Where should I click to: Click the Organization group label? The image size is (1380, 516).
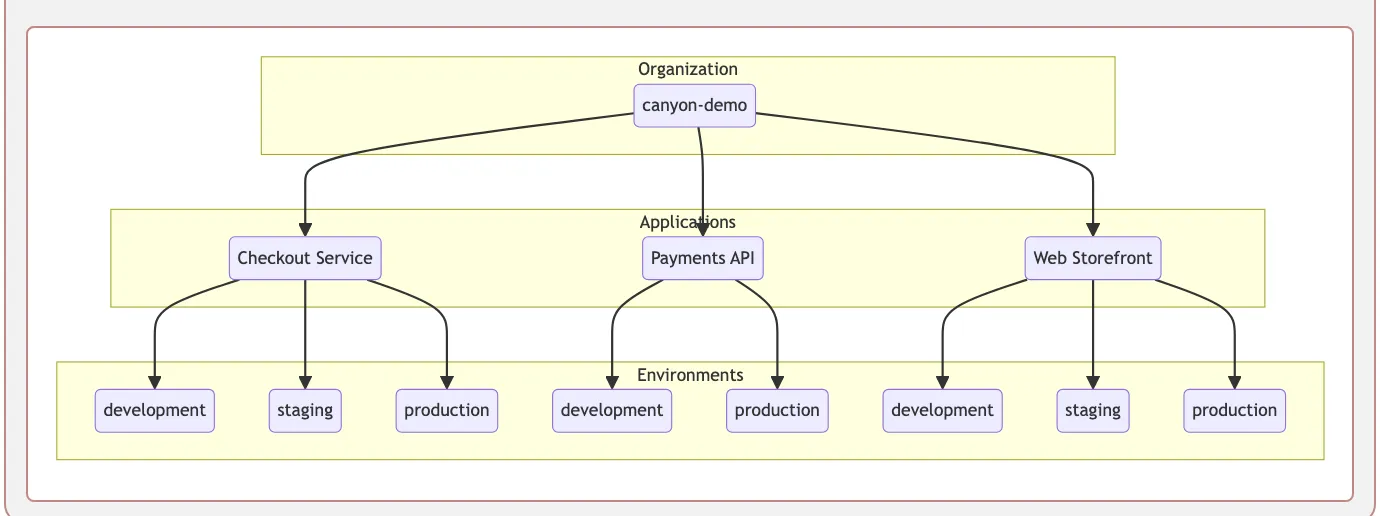point(688,69)
